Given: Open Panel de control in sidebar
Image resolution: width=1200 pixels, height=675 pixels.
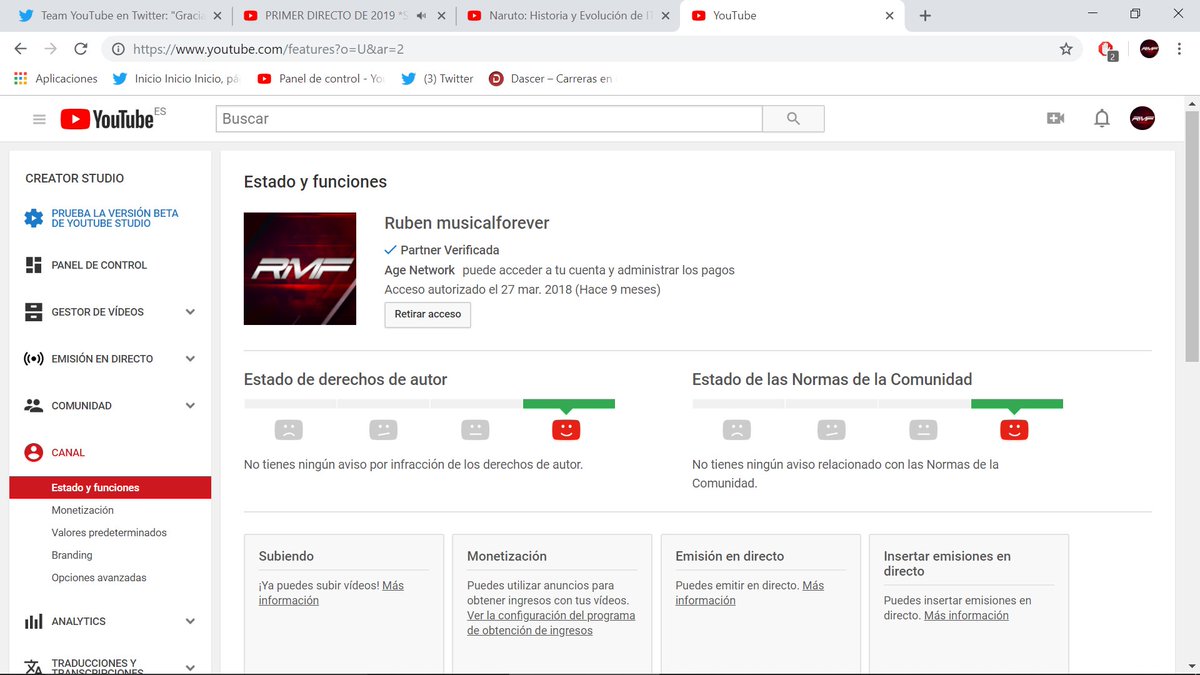Looking at the screenshot, I should coord(99,265).
